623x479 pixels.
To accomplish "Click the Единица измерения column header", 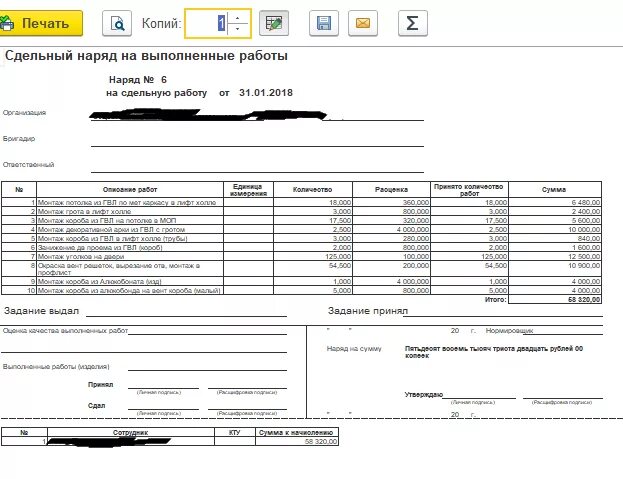I will (248, 190).
